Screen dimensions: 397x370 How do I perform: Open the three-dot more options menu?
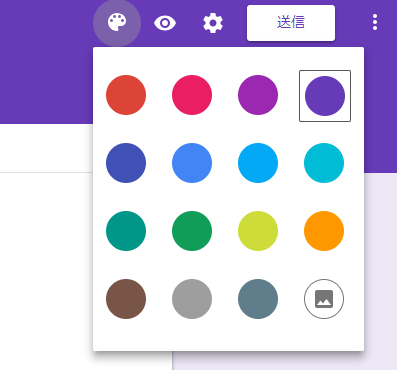(x=375, y=22)
